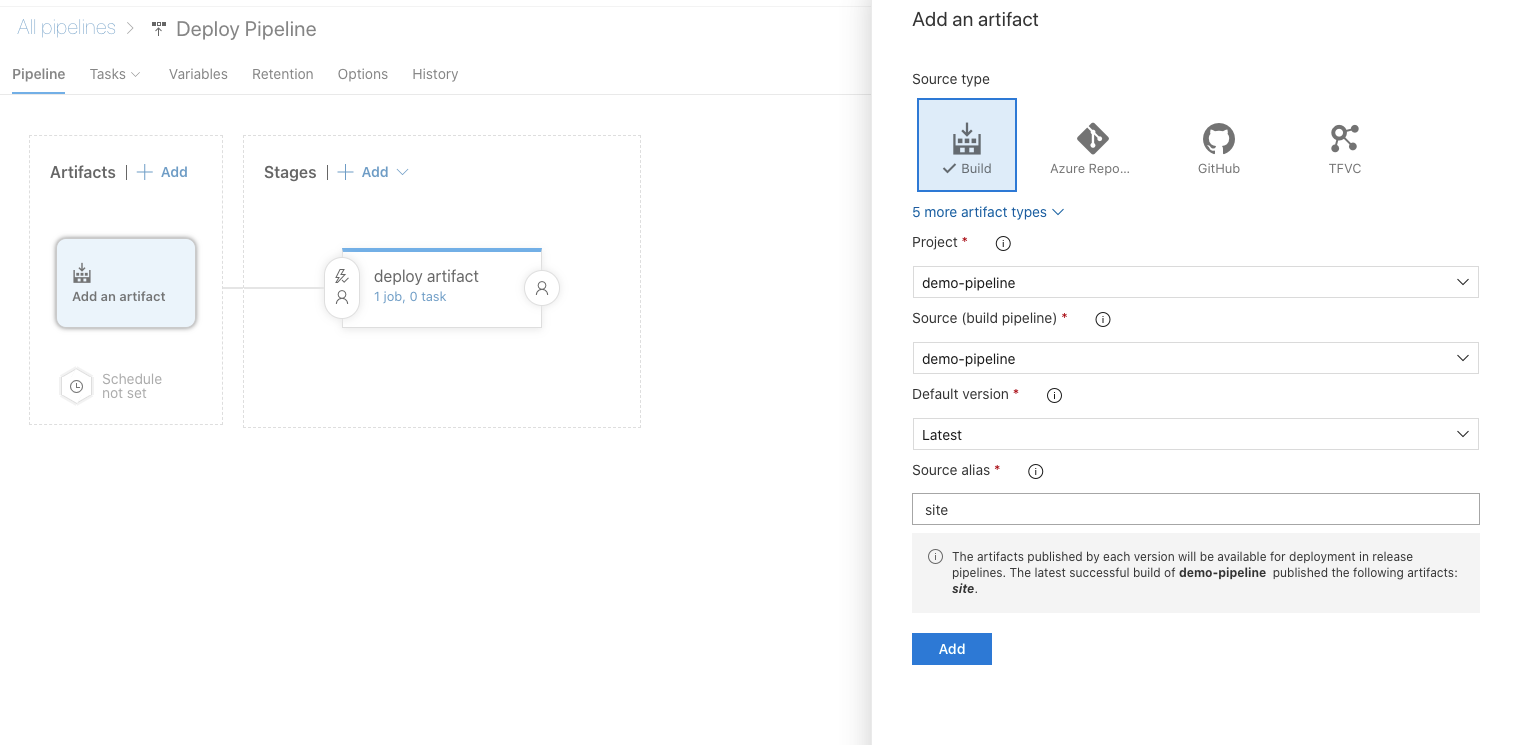
Task: Open the schedule settings via clock icon
Action: coord(76,385)
